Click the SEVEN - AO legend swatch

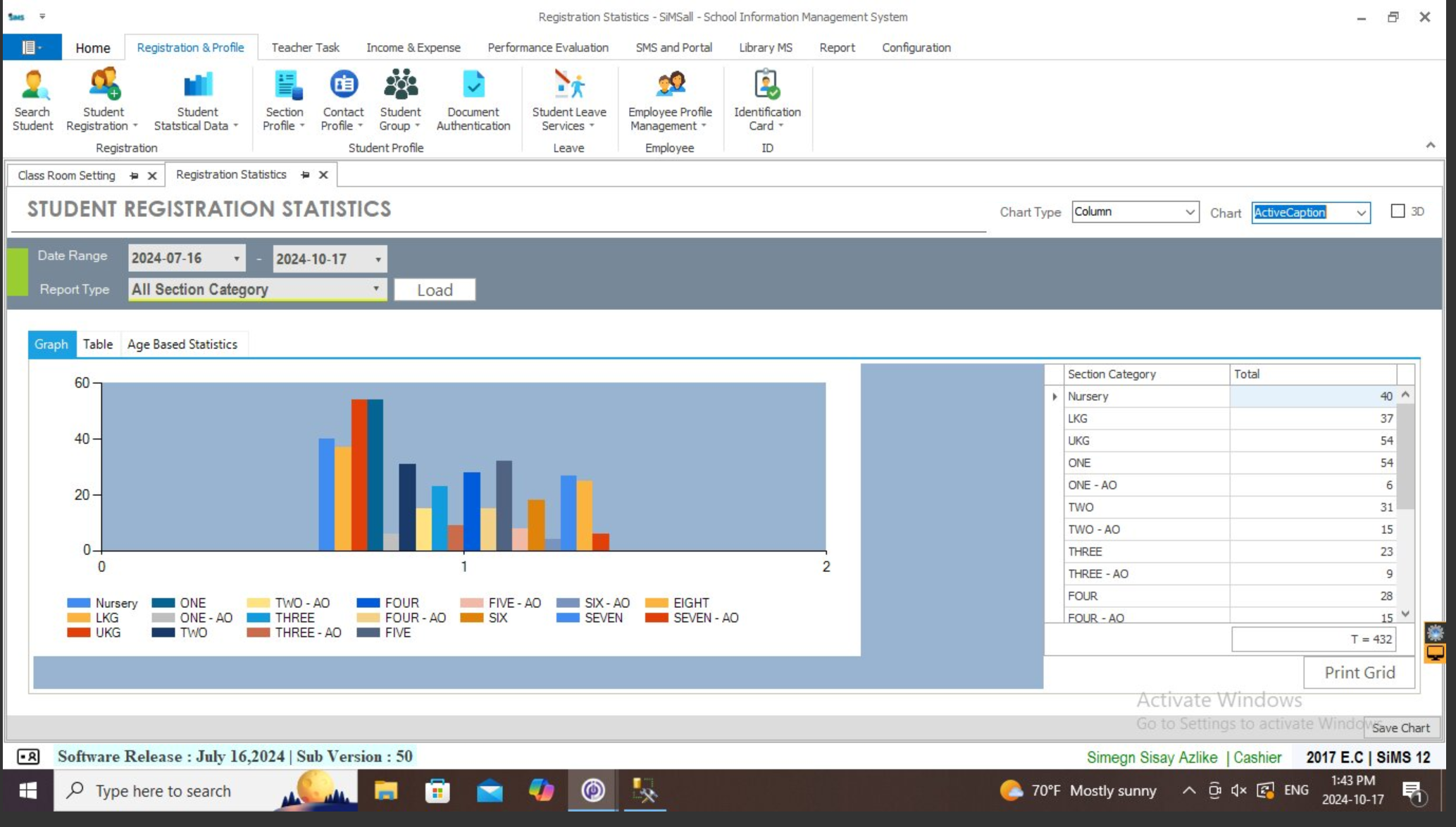(x=656, y=618)
